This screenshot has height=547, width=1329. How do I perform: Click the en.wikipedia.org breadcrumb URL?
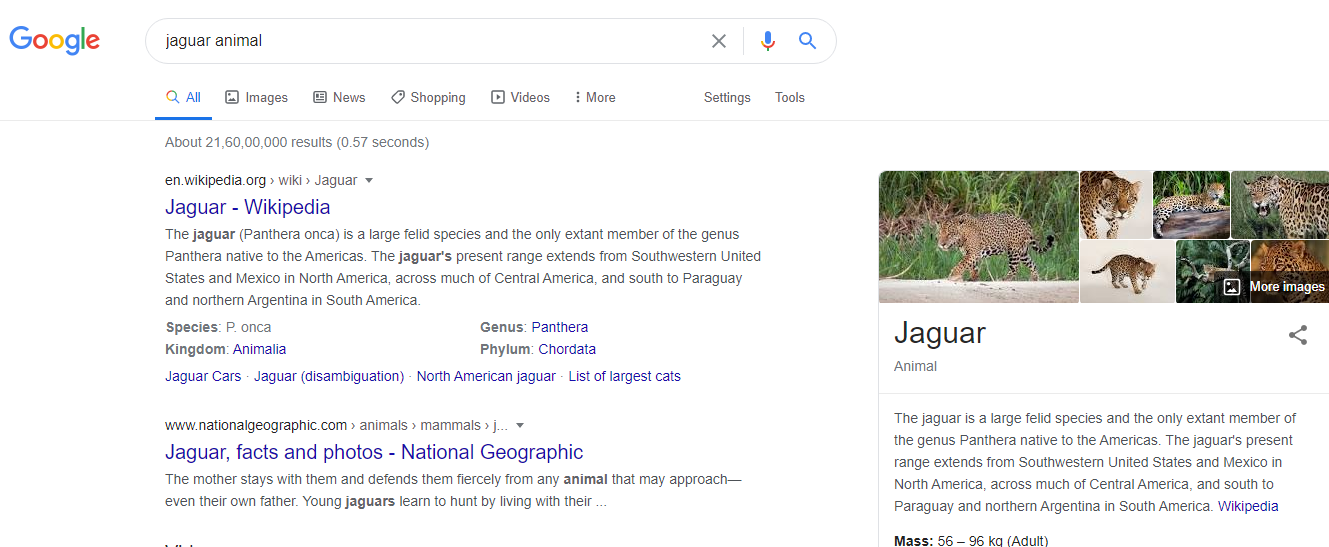[x=261, y=181]
